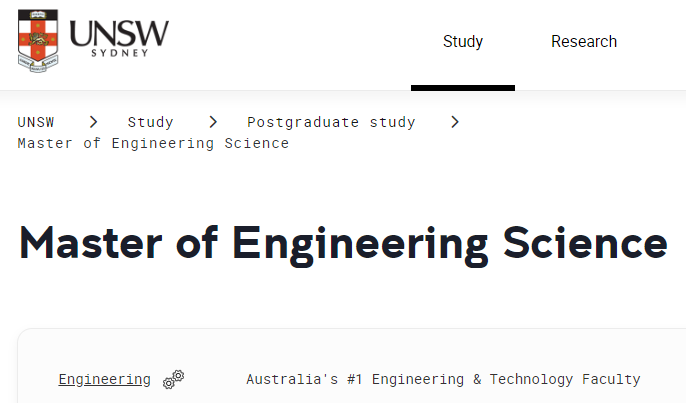Go to the UNSW breadcrumb link
This screenshot has width=686, height=403.
(x=36, y=122)
